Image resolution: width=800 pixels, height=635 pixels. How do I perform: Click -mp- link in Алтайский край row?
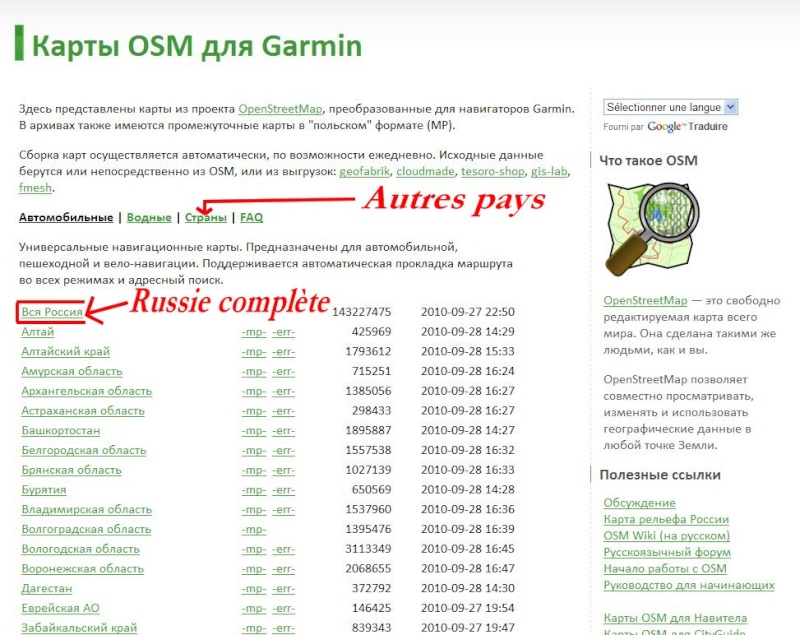pos(254,352)
